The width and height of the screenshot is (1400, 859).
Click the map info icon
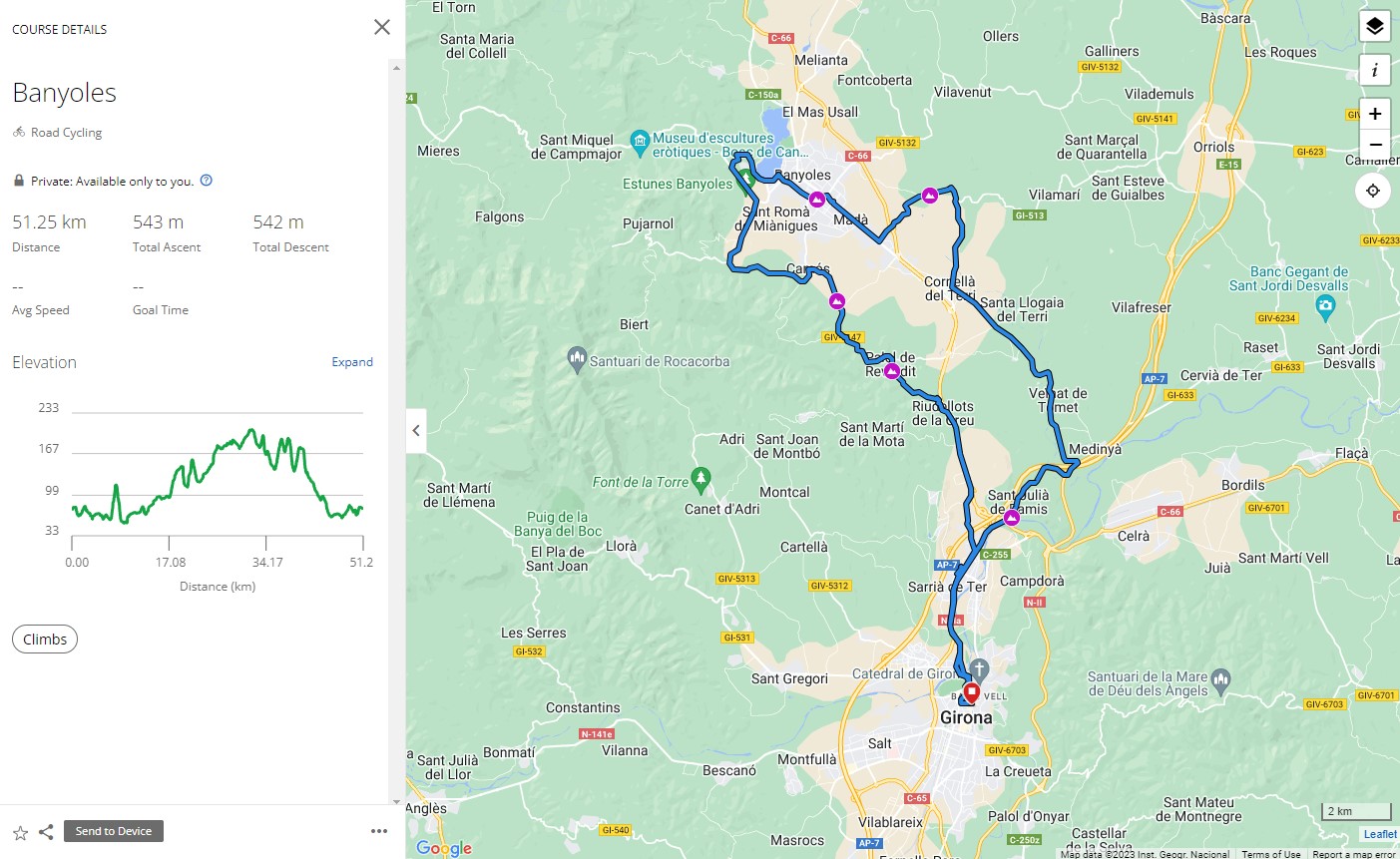point(1374,70)
